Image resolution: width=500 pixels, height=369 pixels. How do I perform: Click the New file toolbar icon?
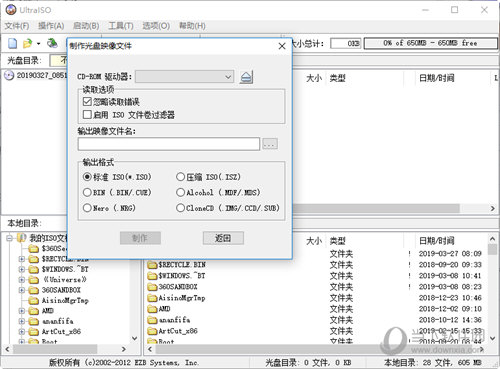click(13, 43)
